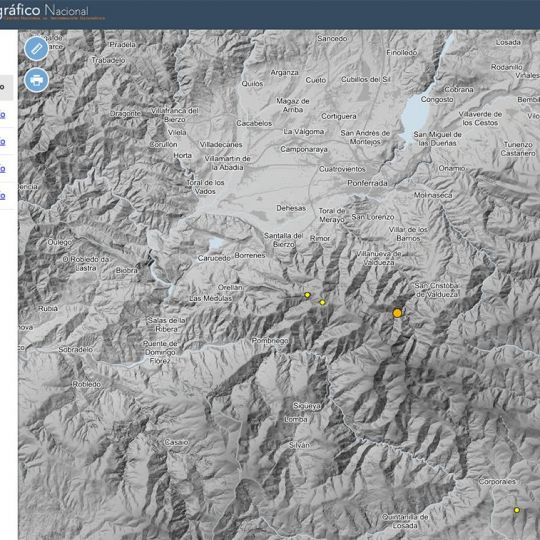This screenshot has width=540, height=540.
Task: Click the print map button
Action: coord(36,80)
